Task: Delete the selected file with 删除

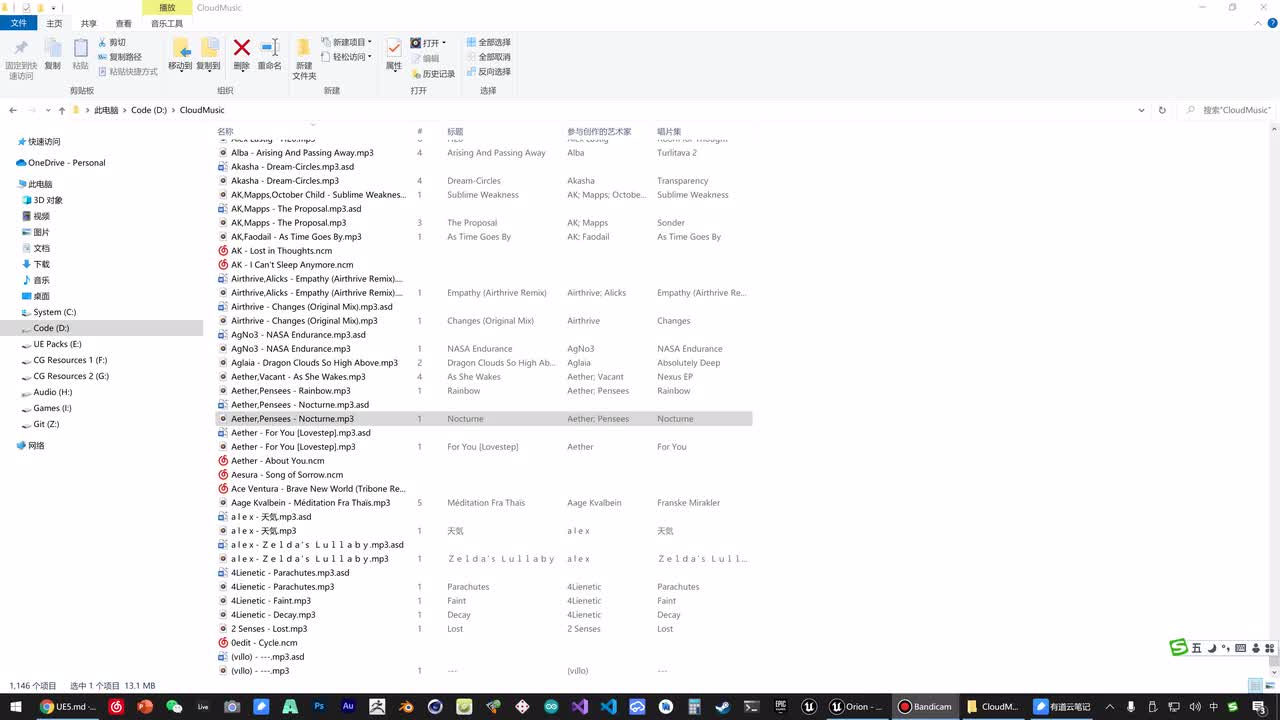Action: click(x=241, y=54)
